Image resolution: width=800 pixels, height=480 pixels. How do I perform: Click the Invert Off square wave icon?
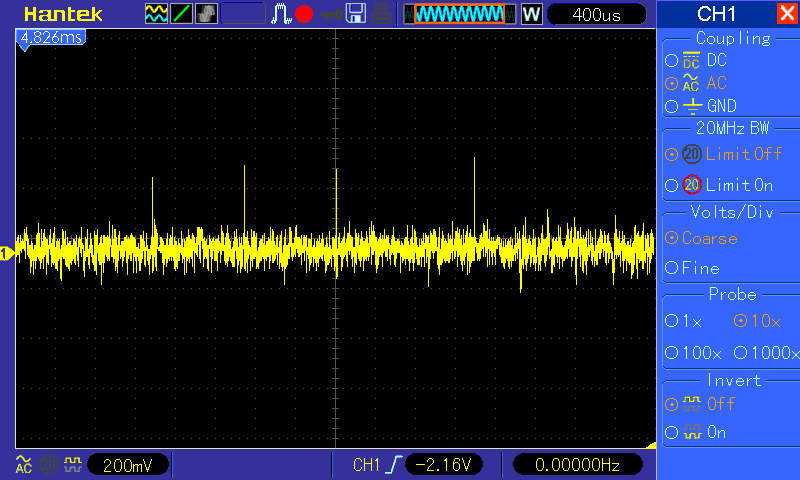692,404
